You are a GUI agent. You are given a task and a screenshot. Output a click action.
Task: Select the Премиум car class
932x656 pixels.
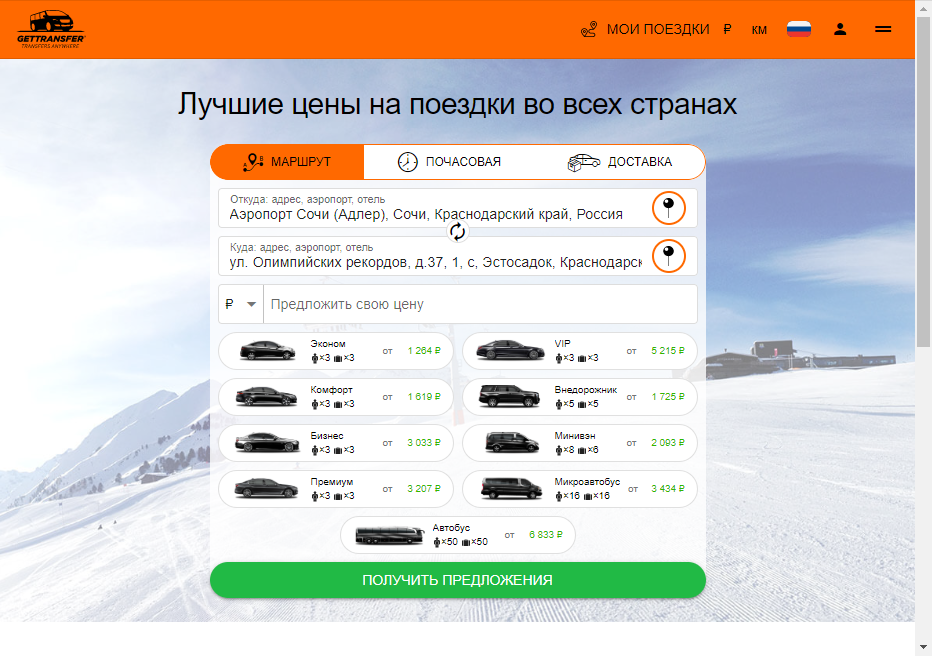(x=336, y=488)
